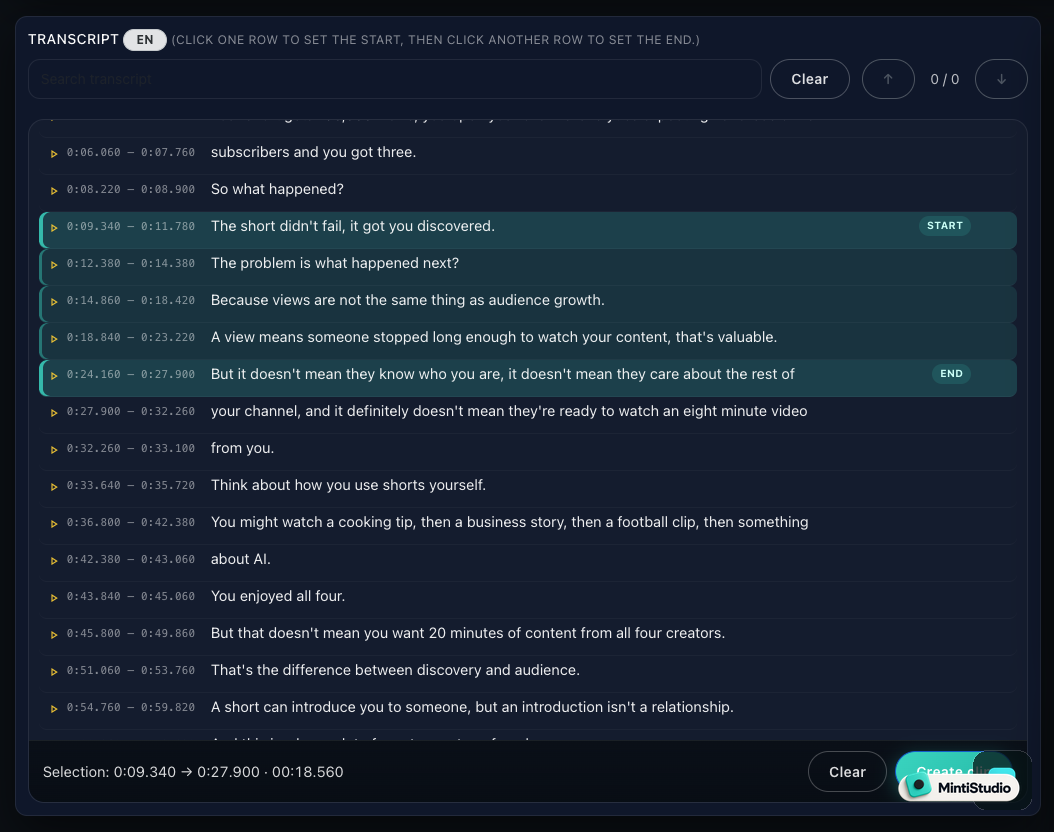Play the segment "The problem is what happened next?"
The image size is (1054, 832).
point(54,265)
